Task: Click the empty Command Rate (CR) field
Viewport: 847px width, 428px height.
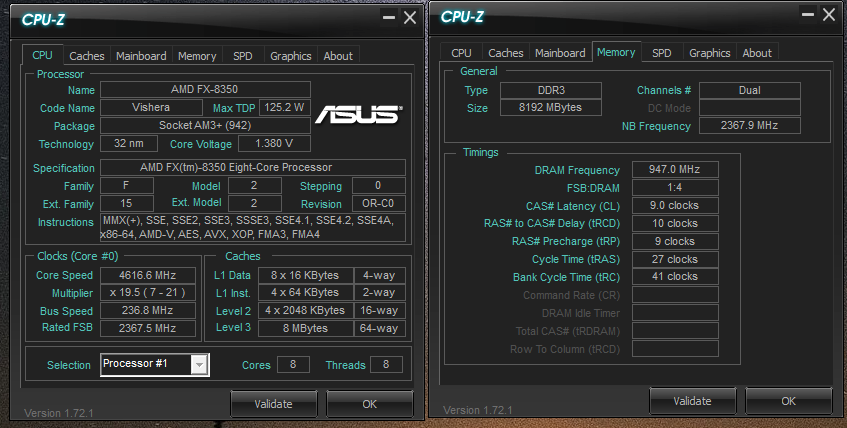Action: point(675,295)
